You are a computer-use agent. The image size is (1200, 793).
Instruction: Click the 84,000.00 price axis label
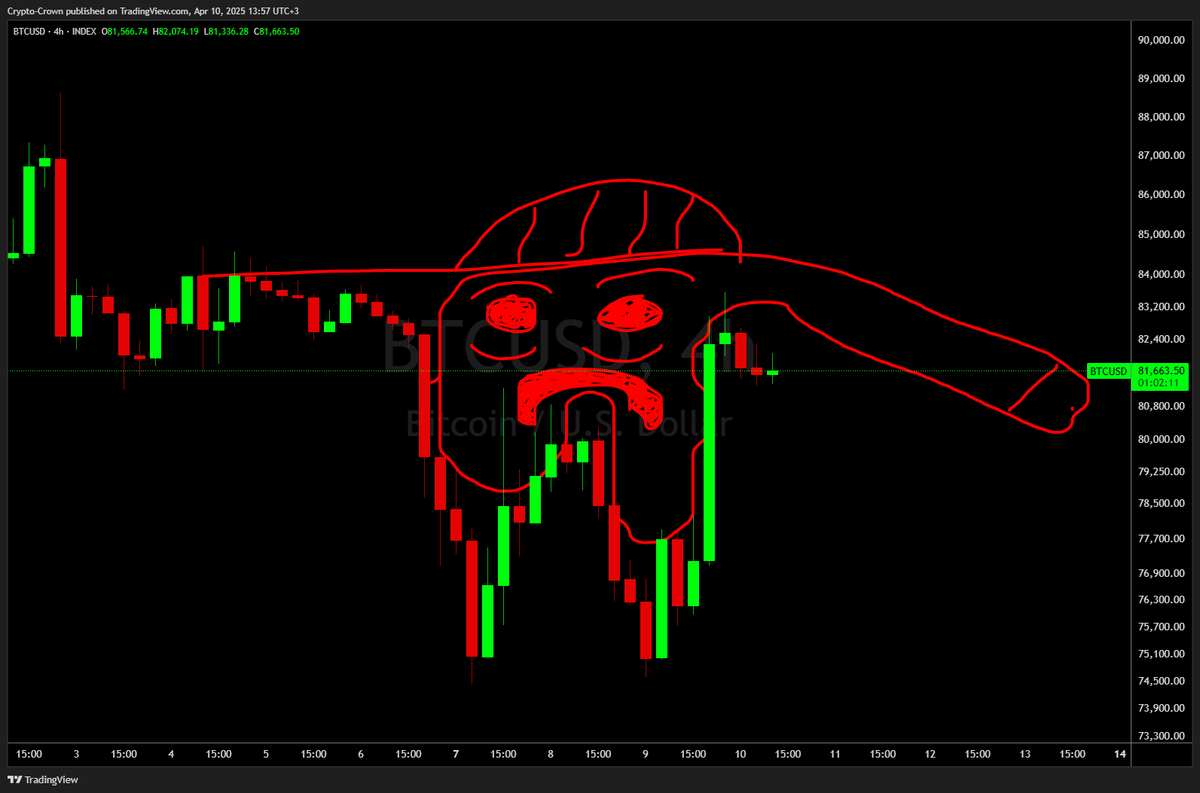(1161, 275)
